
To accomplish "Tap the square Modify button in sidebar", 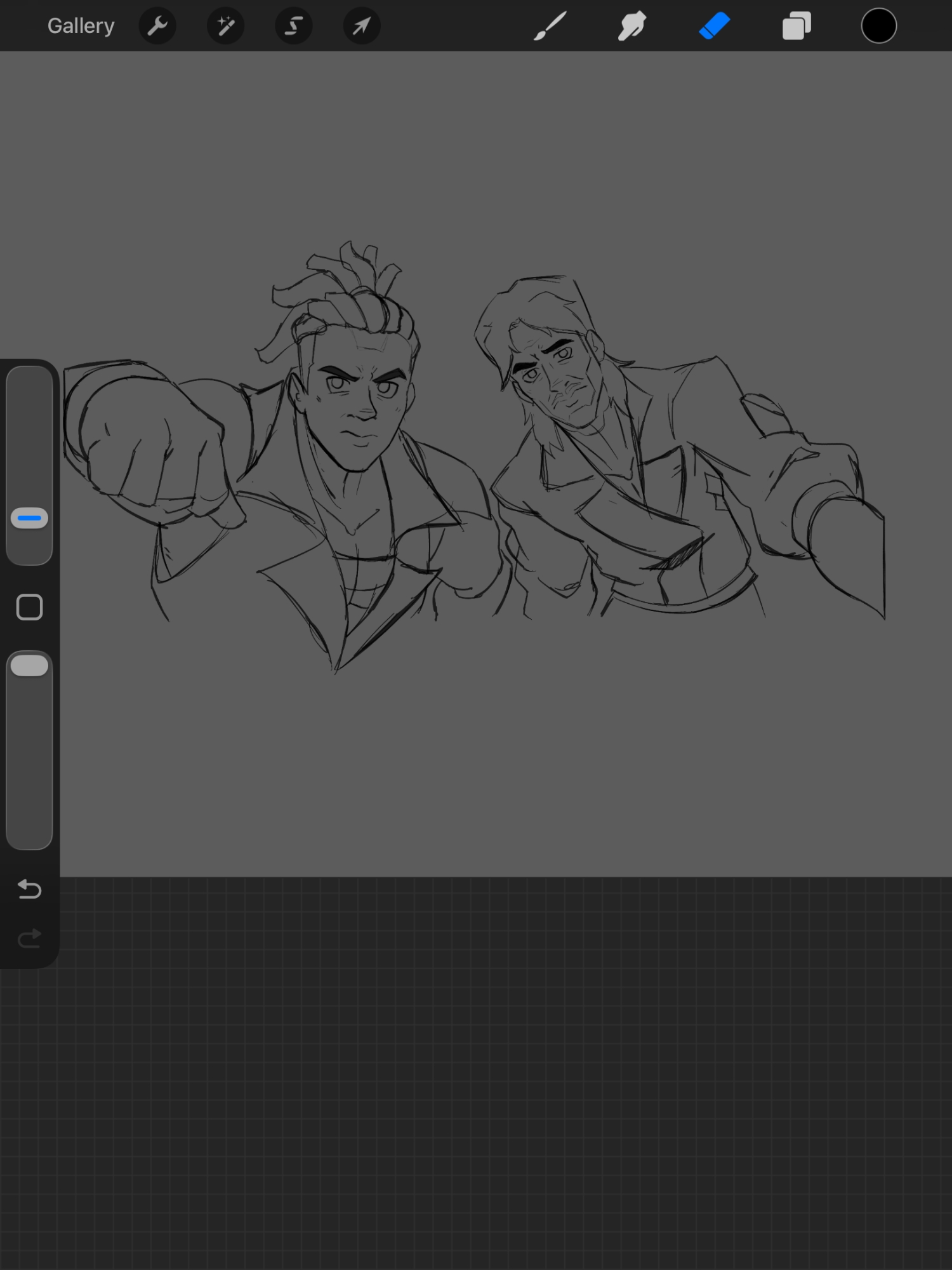I will pyautogui.click(x=29, y=607).
